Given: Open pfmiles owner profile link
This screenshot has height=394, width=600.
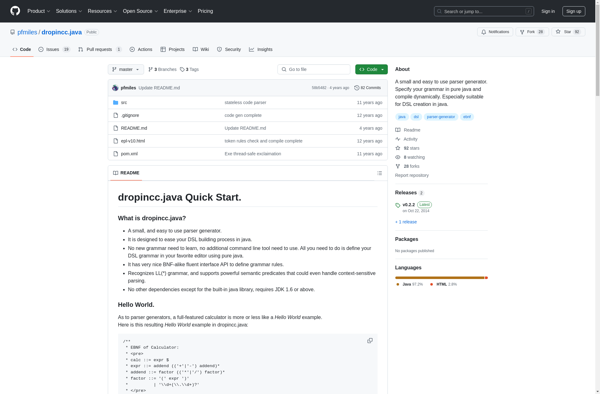Looking at the screenshot, I should pos(27,32).
